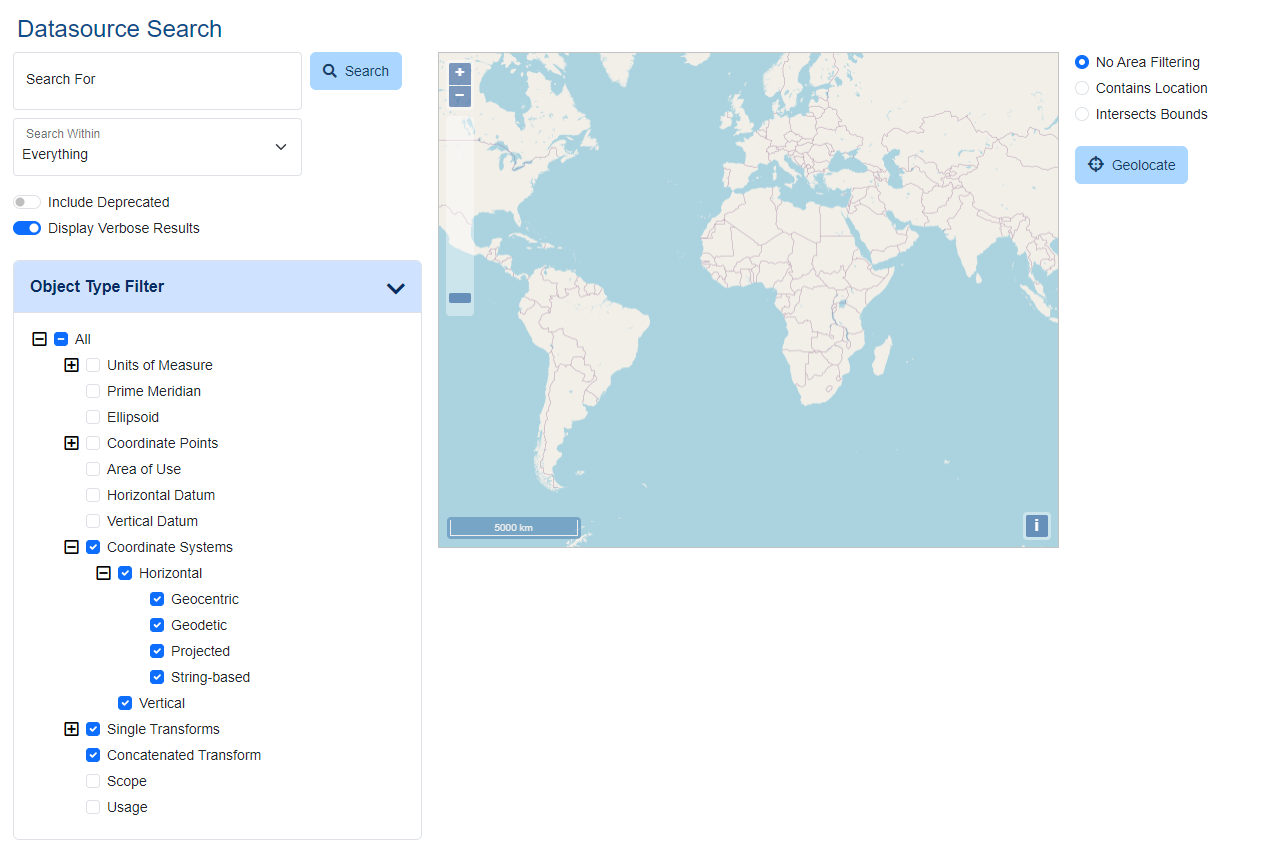This screenshot has width=1281, height=848.
Task: Toggle Include Deprecated switch
Action: click(x=27, y=202)
